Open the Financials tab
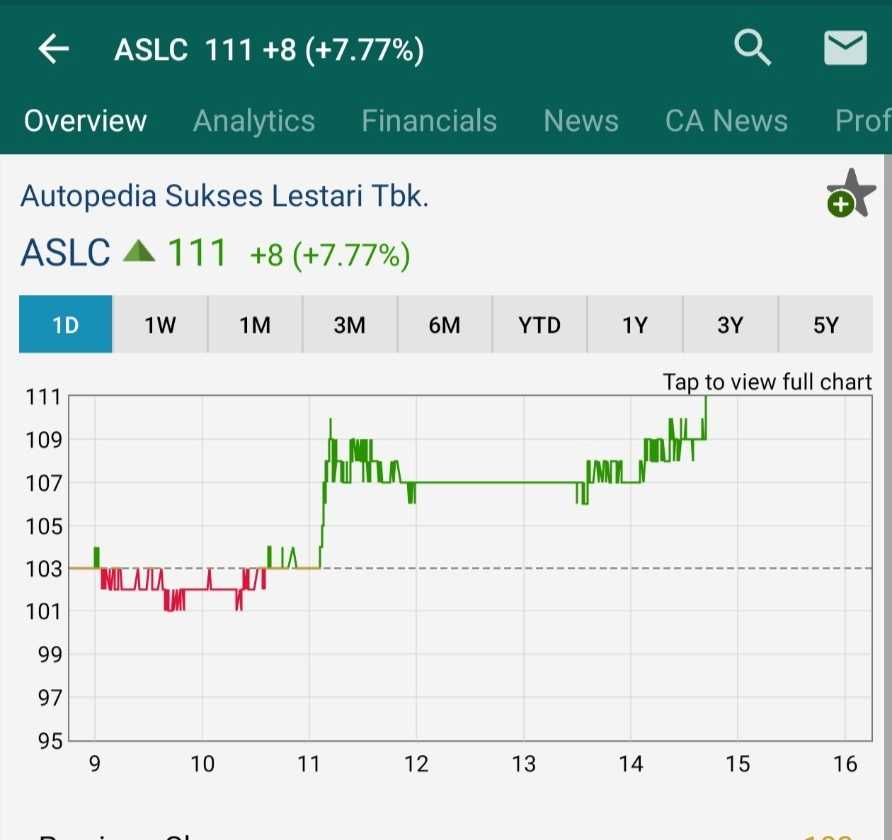The image size is (892, 840). 429,121
